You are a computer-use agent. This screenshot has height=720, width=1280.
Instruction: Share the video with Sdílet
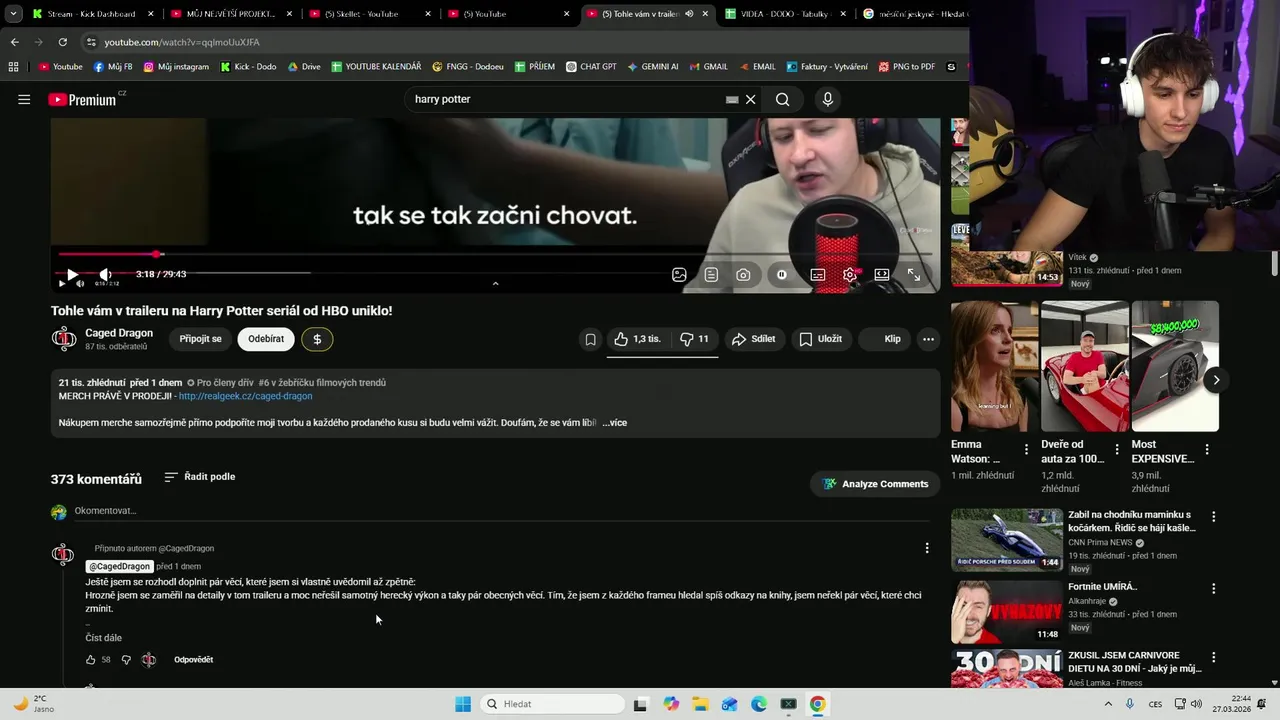(754, 339)
